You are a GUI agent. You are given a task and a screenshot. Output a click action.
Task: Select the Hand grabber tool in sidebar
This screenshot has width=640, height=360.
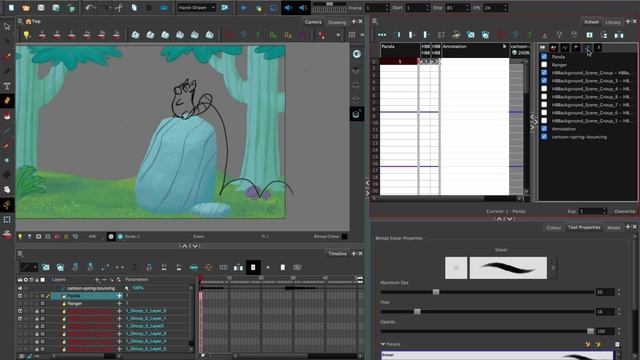[x=7, y=189]
